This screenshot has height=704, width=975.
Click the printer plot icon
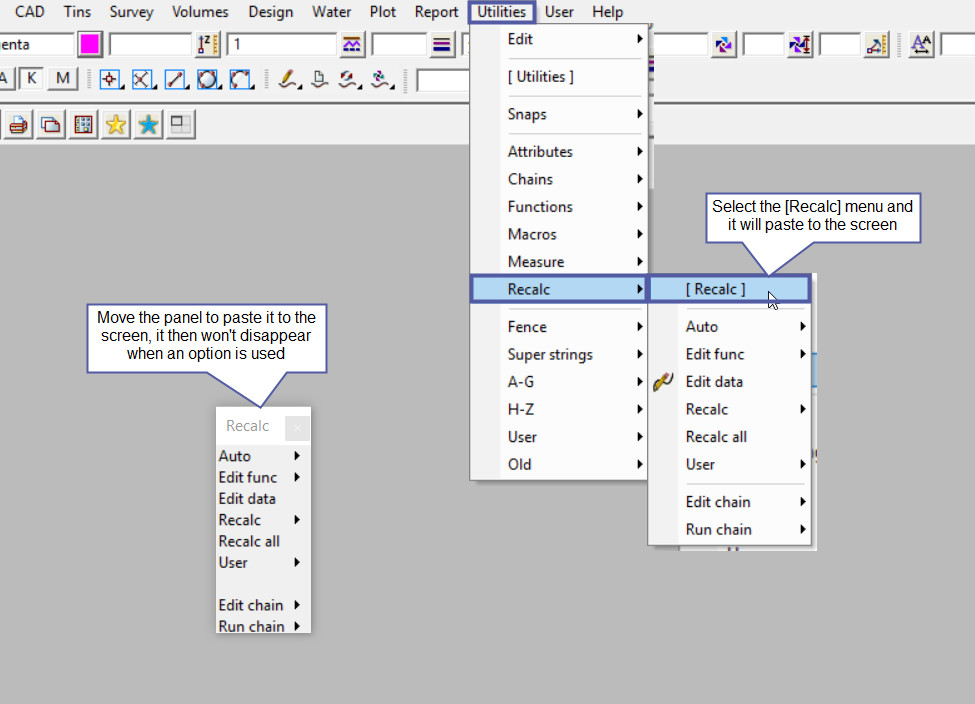(19, 125)
